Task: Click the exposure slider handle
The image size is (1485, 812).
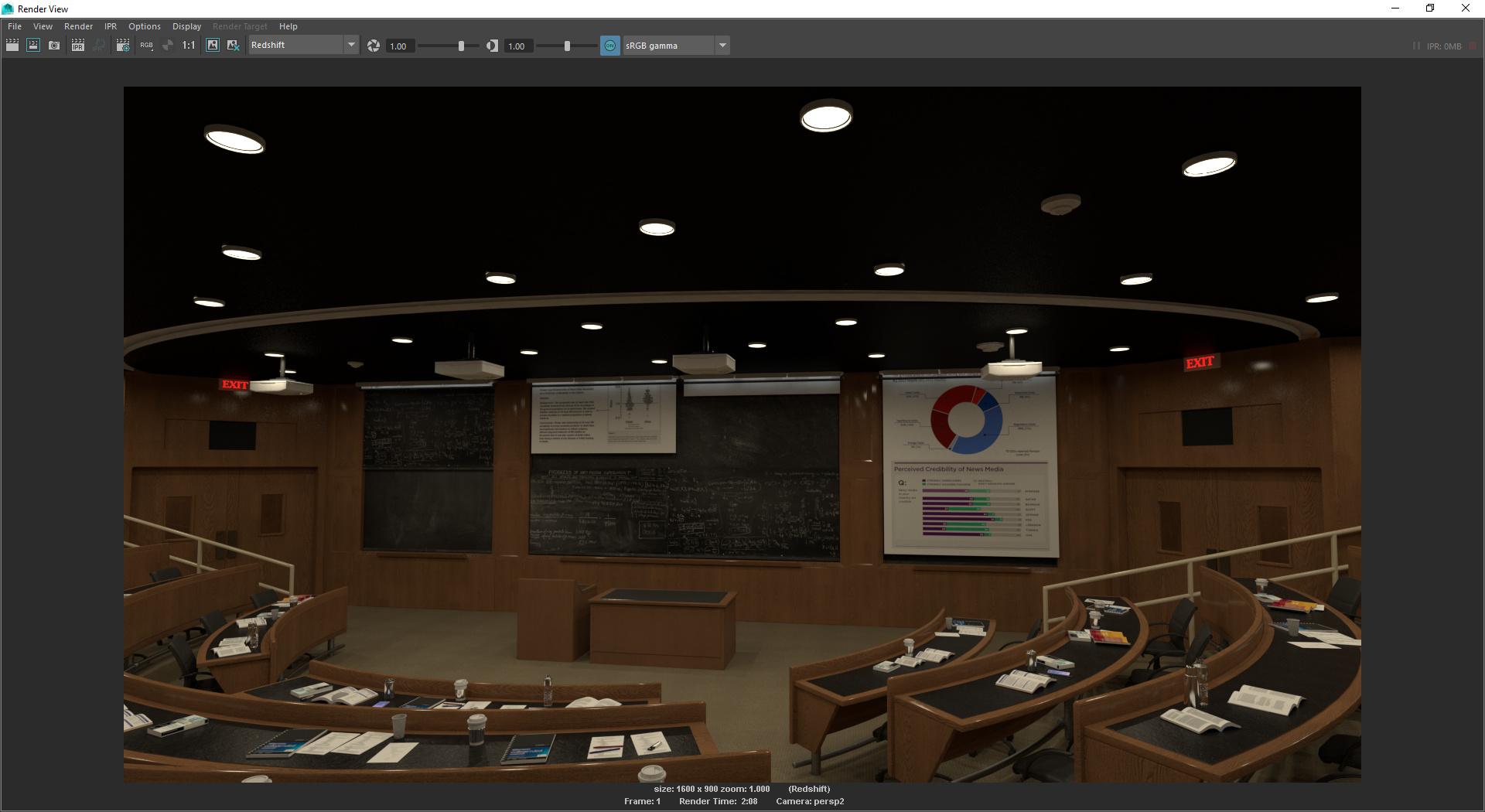Action: 461,46
